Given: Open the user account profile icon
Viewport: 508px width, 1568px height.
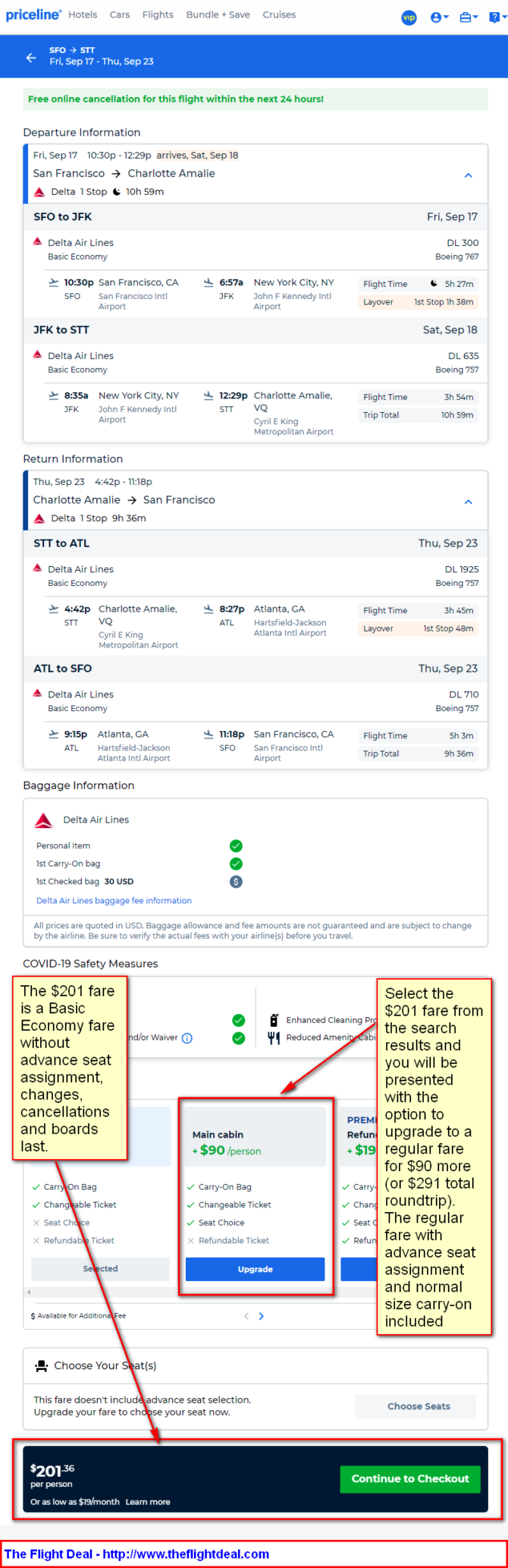Looking at the screenshot, I should (440, 17).
